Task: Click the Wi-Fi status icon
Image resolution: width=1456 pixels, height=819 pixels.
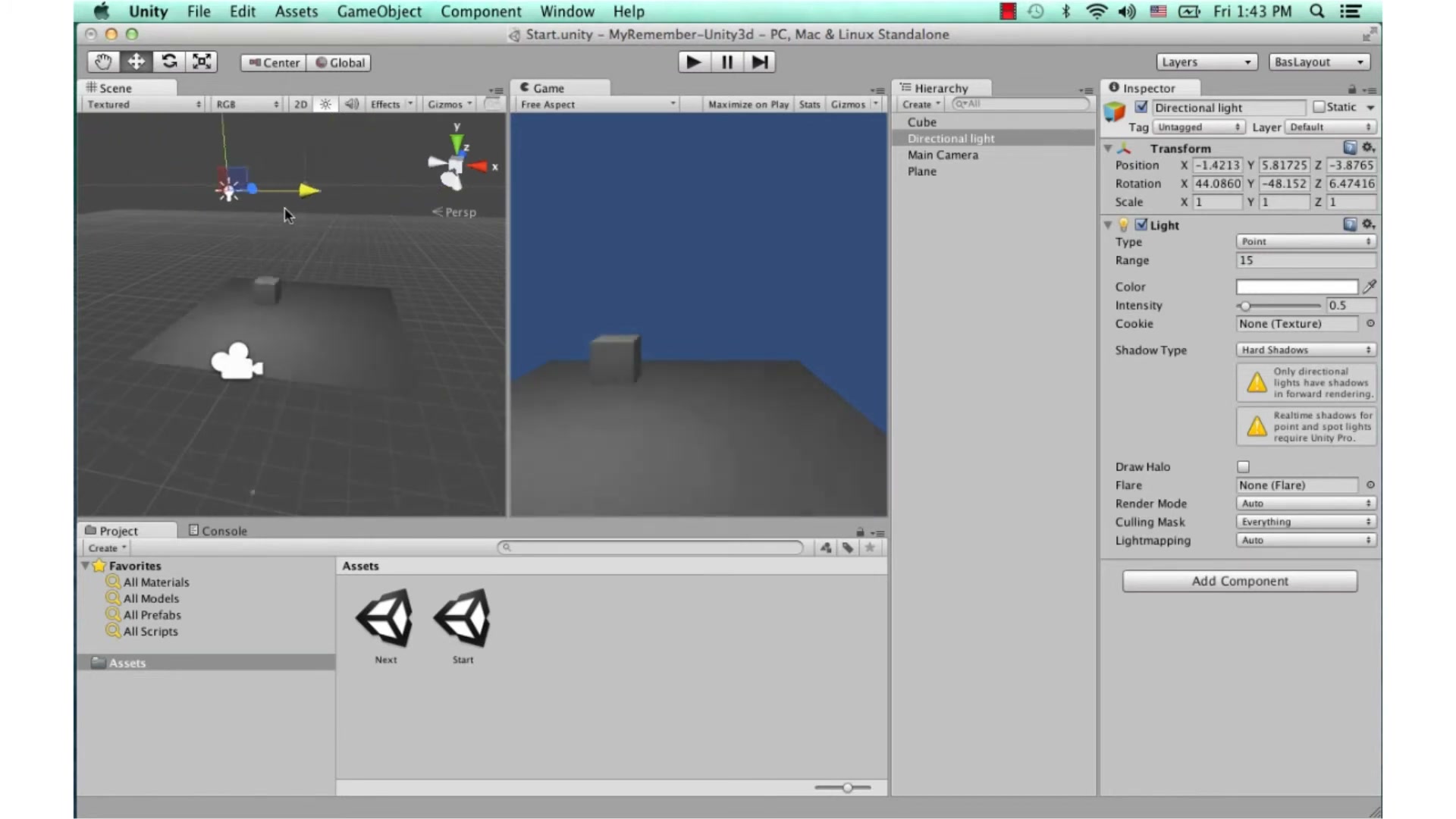Action: (x=1097, y=11)
